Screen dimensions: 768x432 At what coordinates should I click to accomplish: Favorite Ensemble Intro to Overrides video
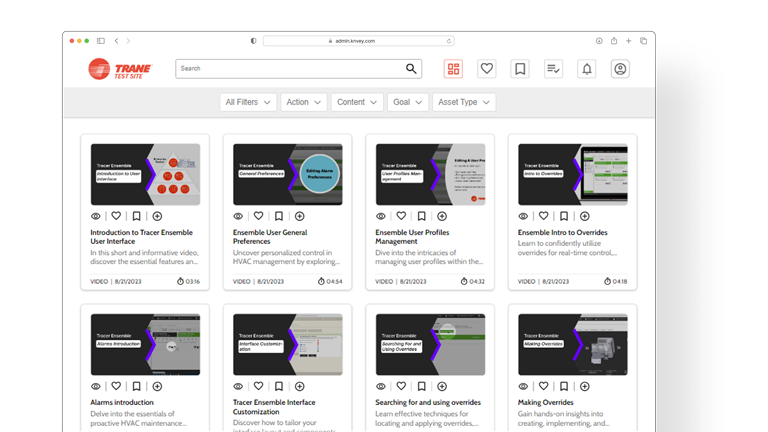[544, 216]
